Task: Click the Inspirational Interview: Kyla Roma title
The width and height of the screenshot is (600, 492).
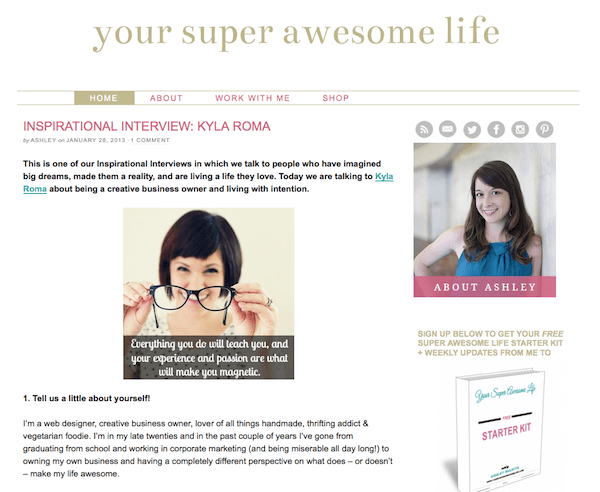Action: coord(147,126)
